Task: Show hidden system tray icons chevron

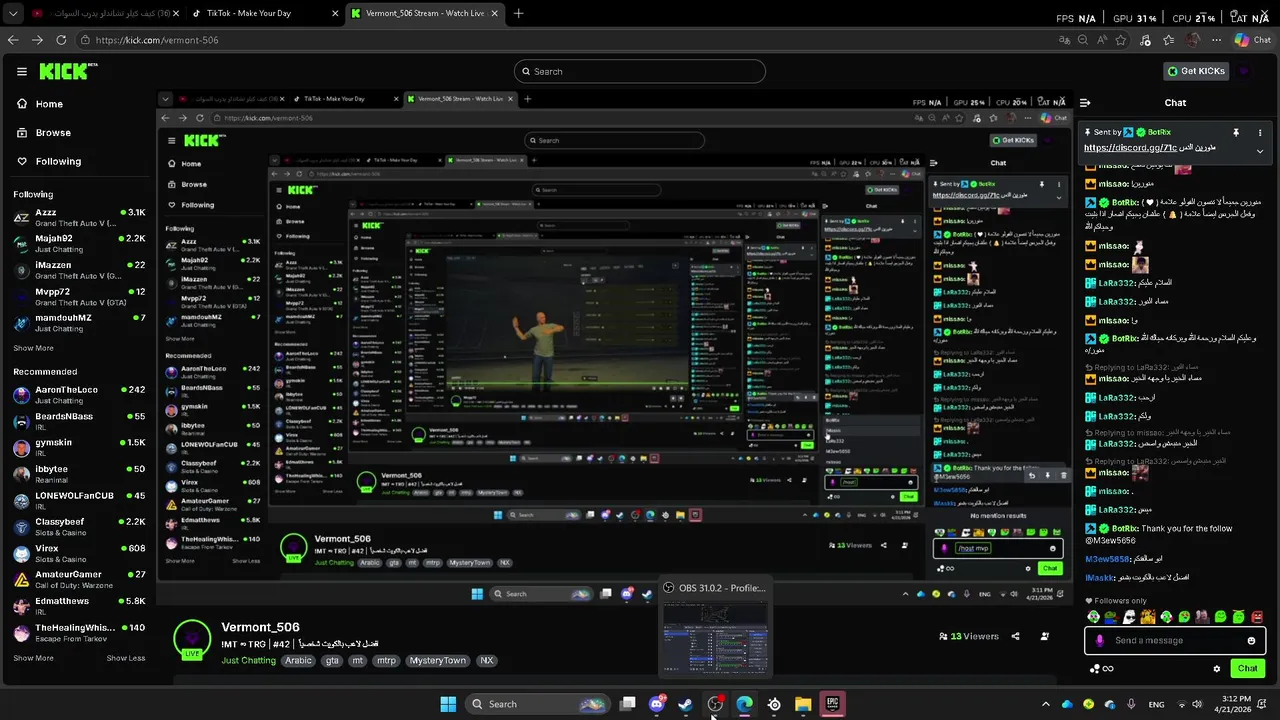Action: [x=1045, y=704]
